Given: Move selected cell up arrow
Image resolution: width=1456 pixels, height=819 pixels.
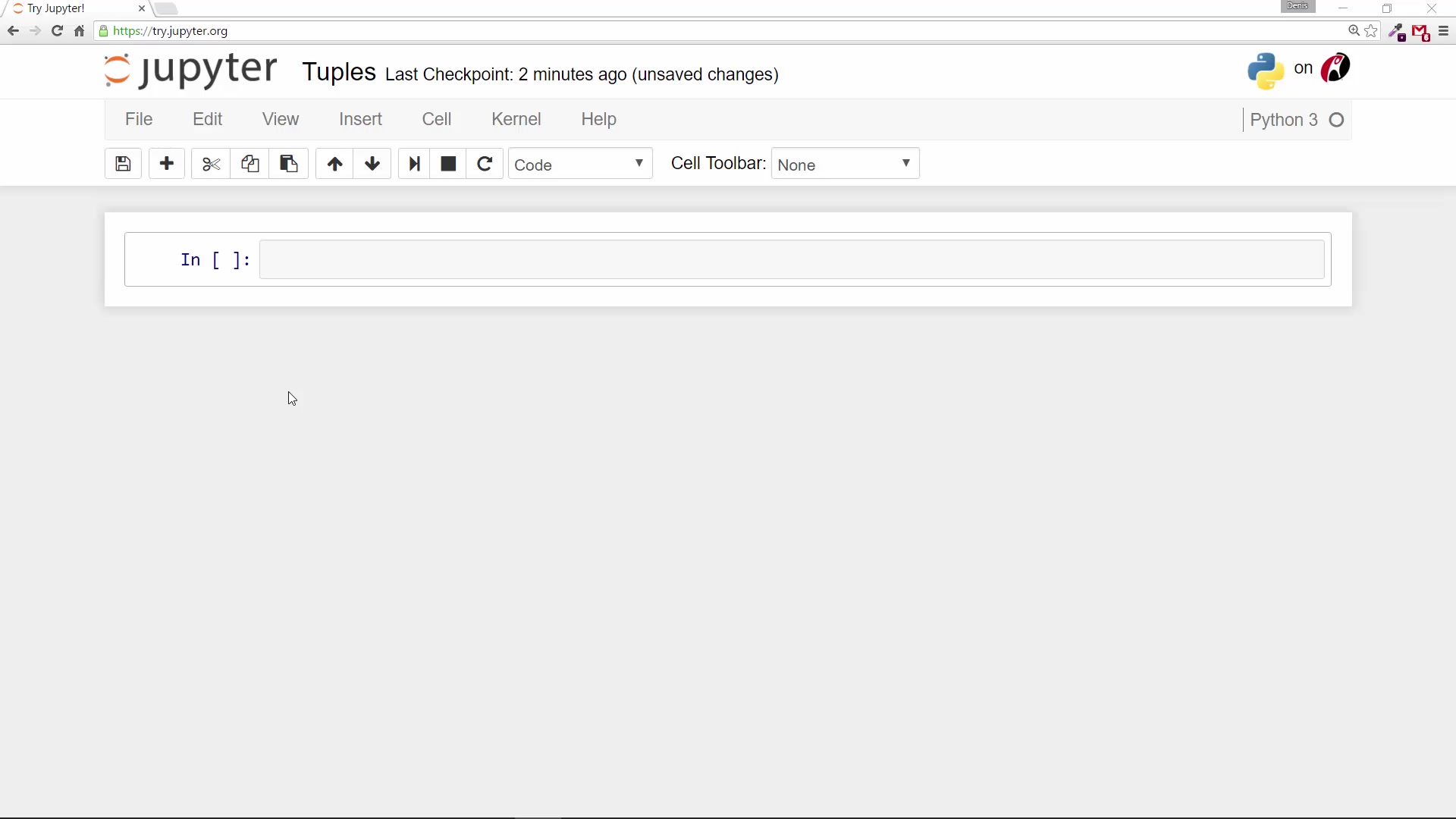Looking at the screenshot, I should [x=334, y=164].
